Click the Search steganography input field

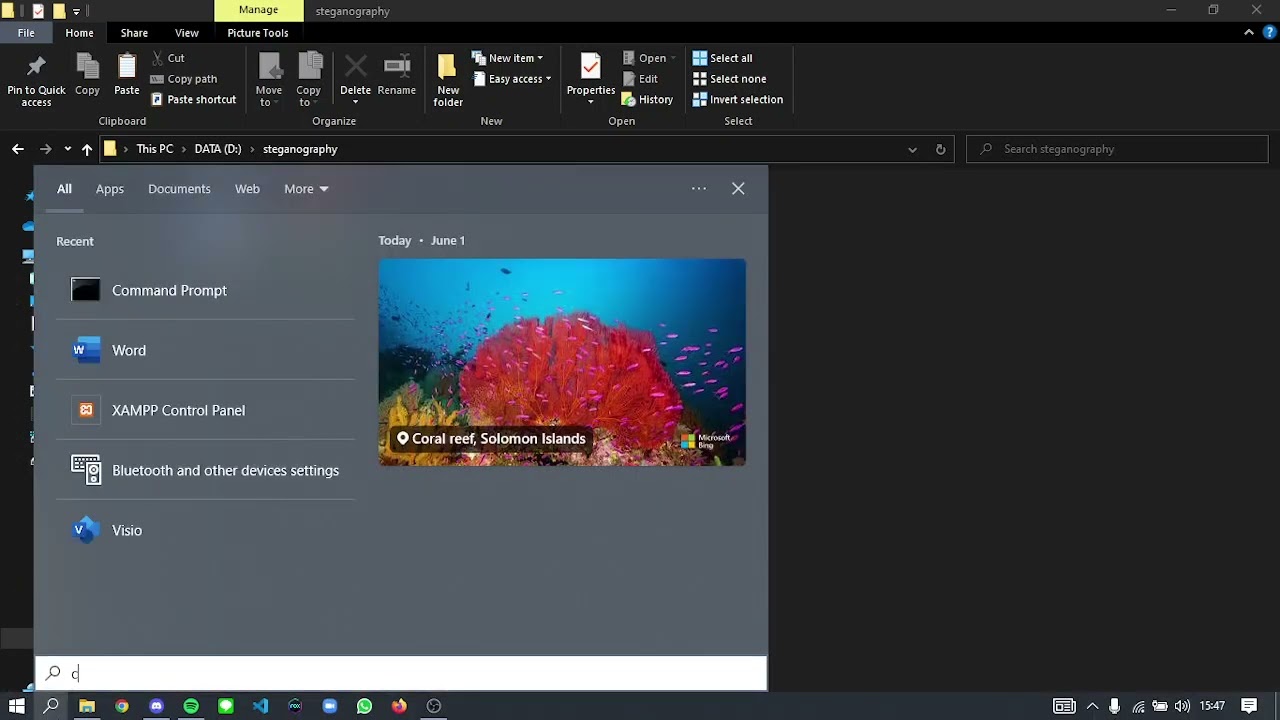pyautogui.click(x=1125, y=149)
